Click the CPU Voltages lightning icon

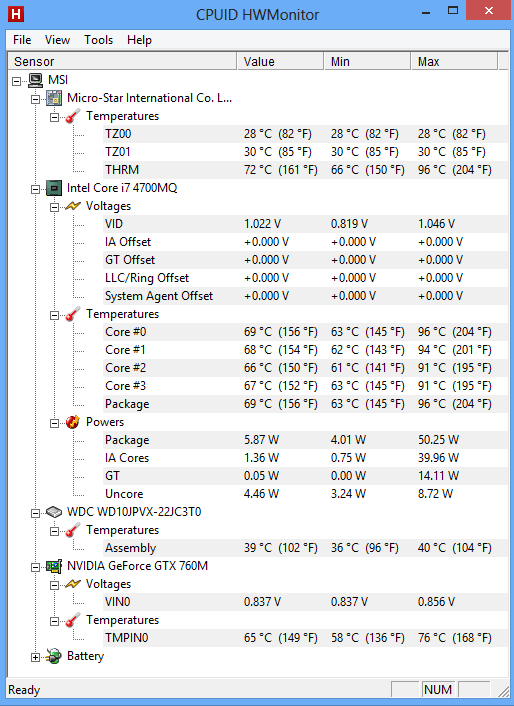point(72,206)
